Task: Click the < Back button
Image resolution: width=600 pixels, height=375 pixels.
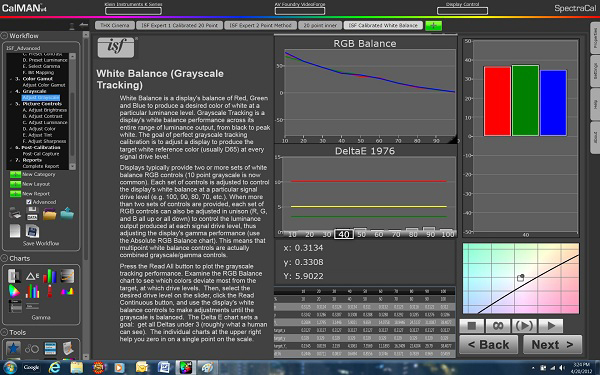Action: point(489,345)
